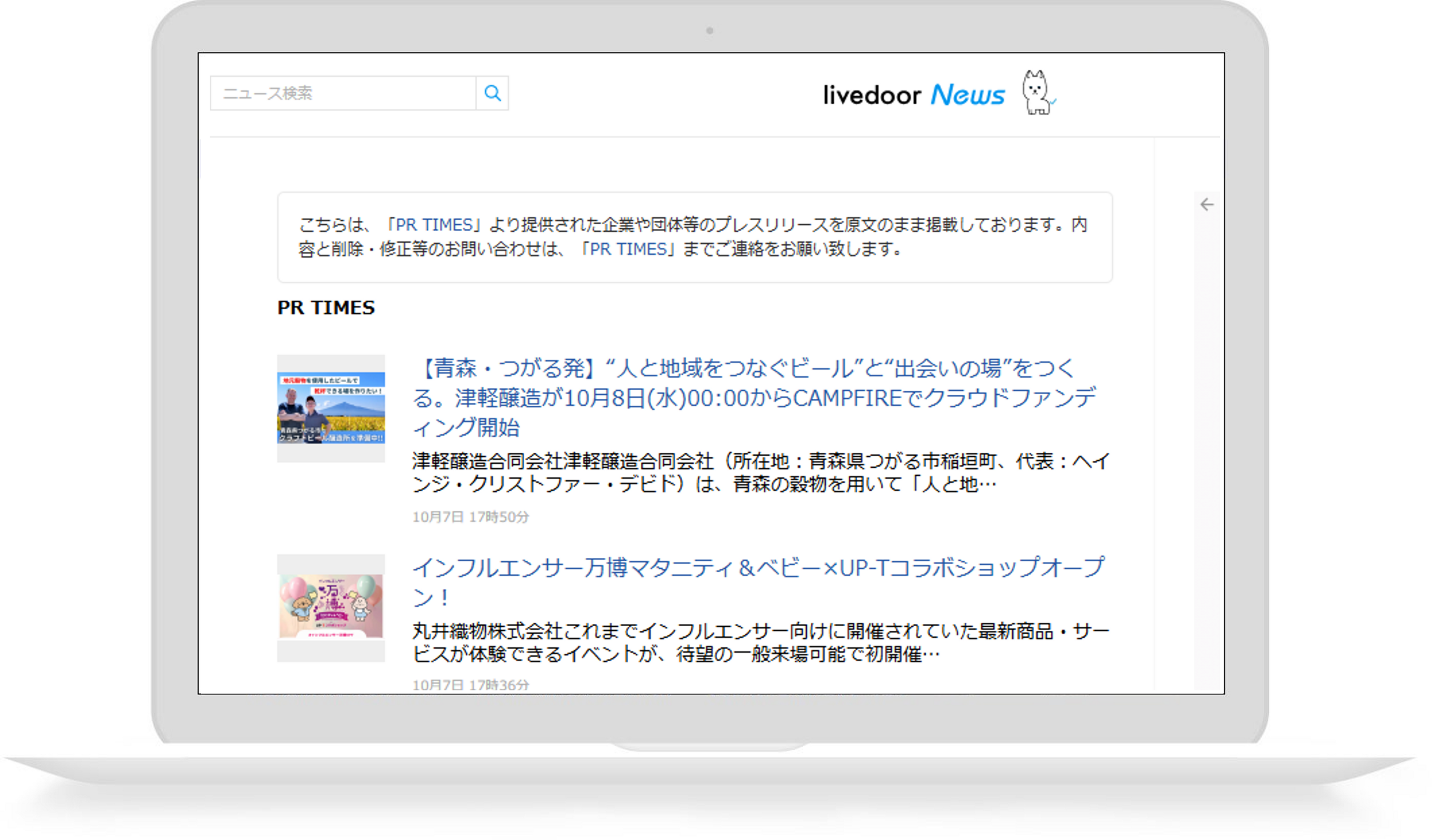1432x840 pixels.
Task: Click the 10月7日 17時36分 timestamp
Action: 470,684
